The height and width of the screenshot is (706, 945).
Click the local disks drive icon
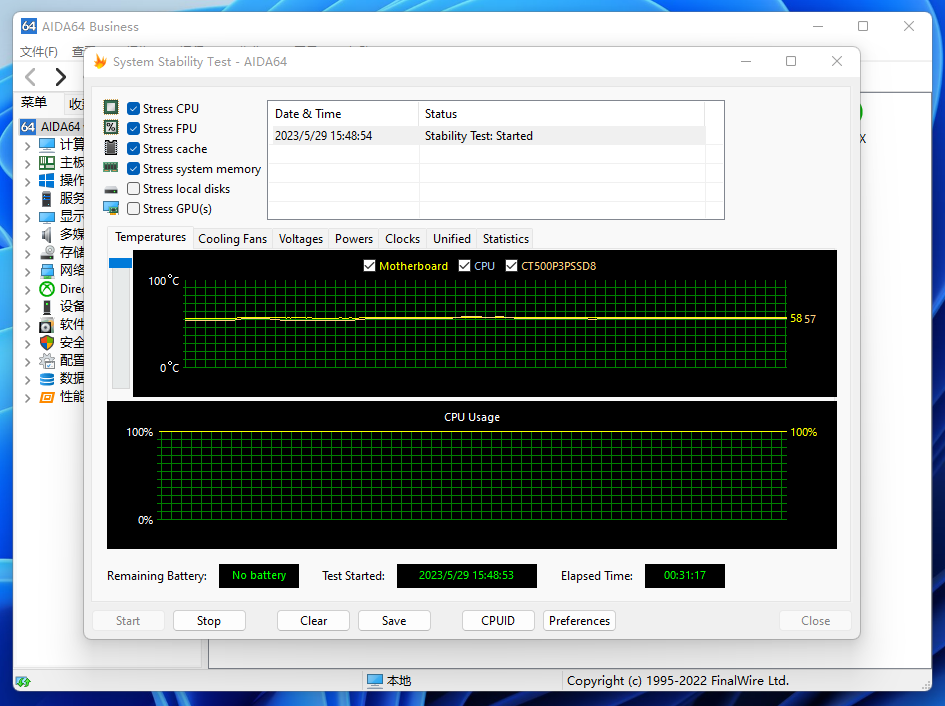tap(111, 189)
